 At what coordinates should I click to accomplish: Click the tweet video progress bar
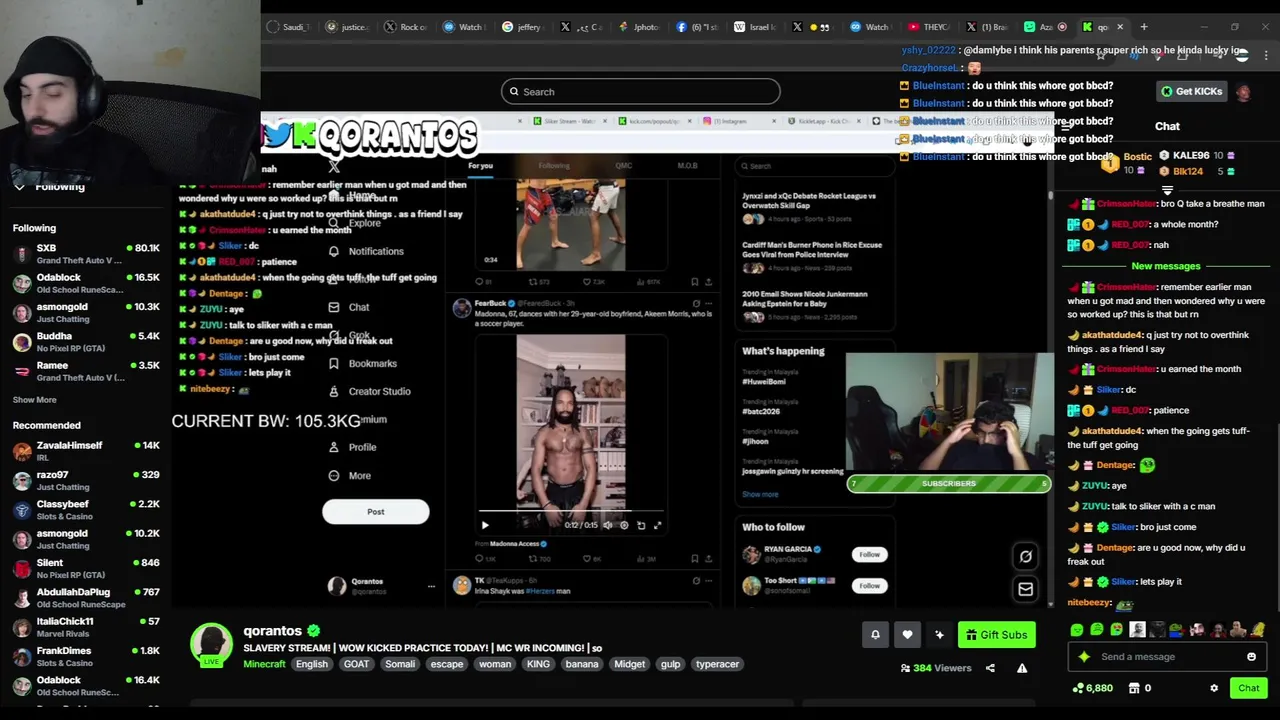click(570, 512)
